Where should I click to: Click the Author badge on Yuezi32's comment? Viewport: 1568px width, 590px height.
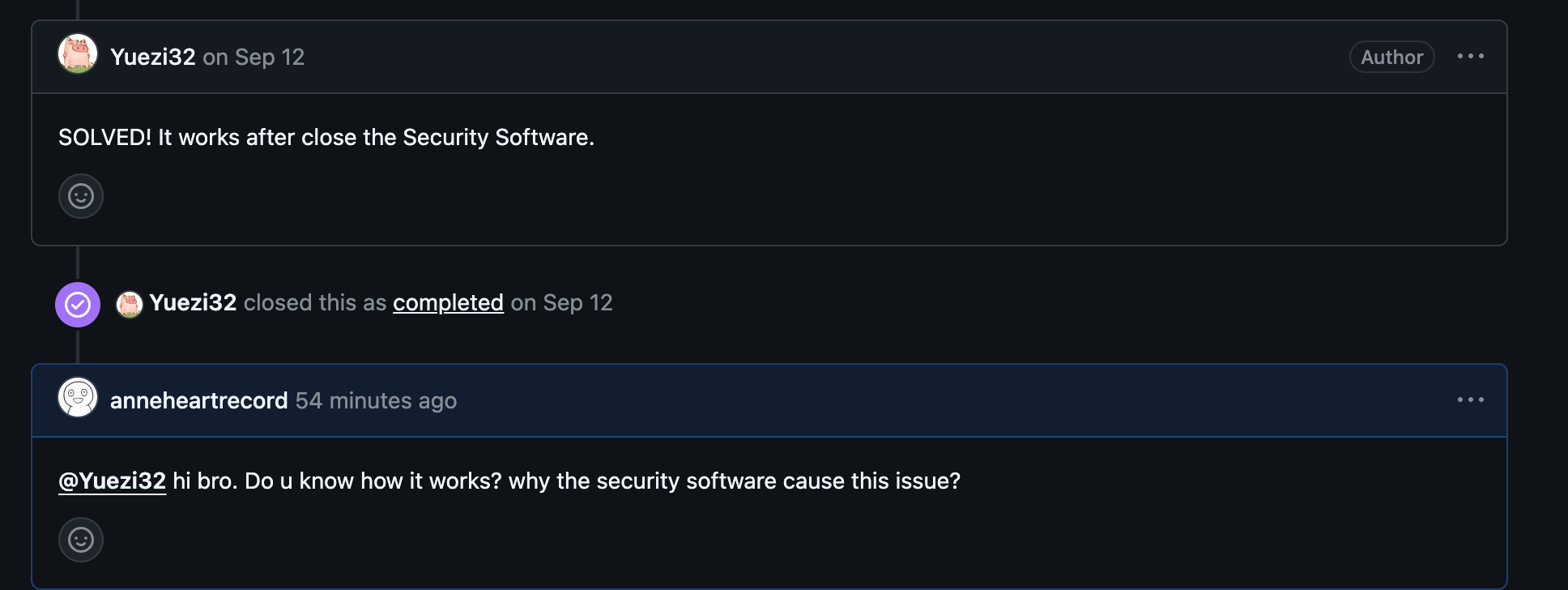pos(1391,57)
